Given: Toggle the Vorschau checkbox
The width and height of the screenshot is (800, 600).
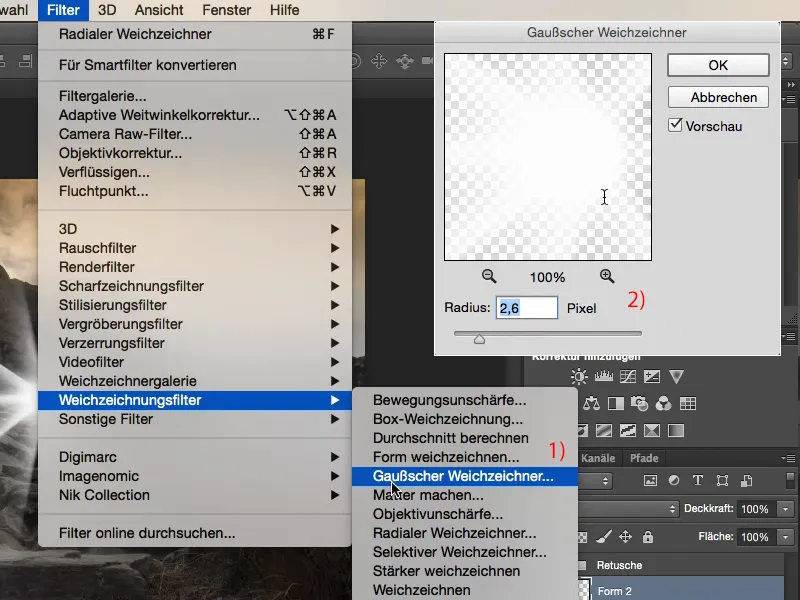Looking at the screenshot, I should [x=675, y=125].
